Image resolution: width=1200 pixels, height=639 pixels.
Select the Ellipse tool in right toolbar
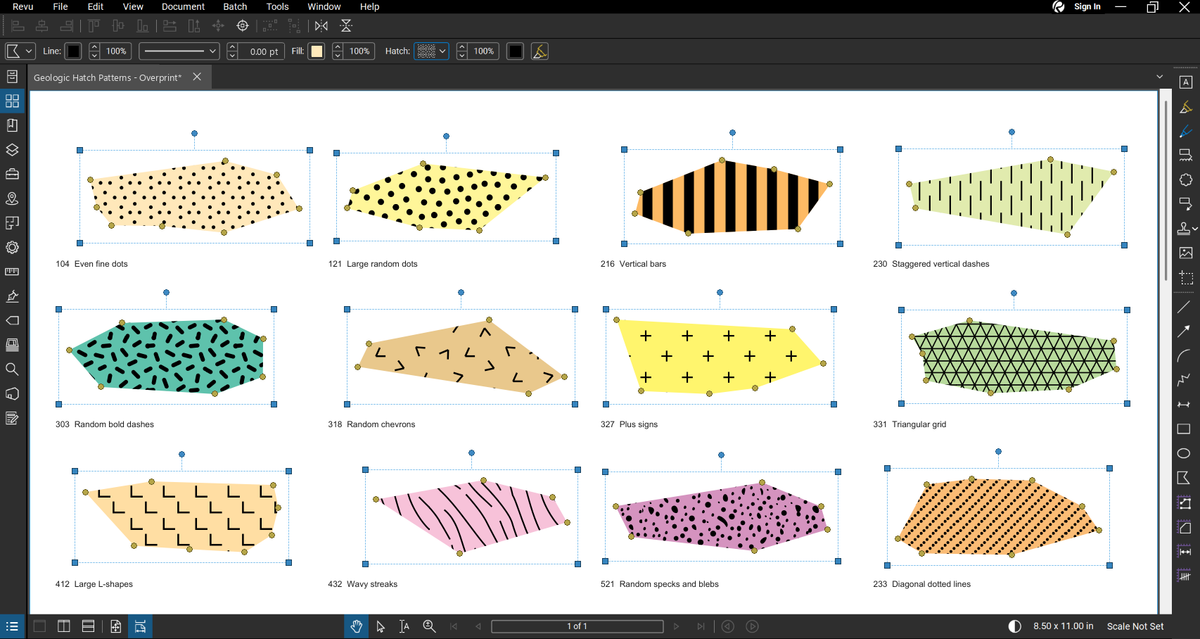[1185, 453]
